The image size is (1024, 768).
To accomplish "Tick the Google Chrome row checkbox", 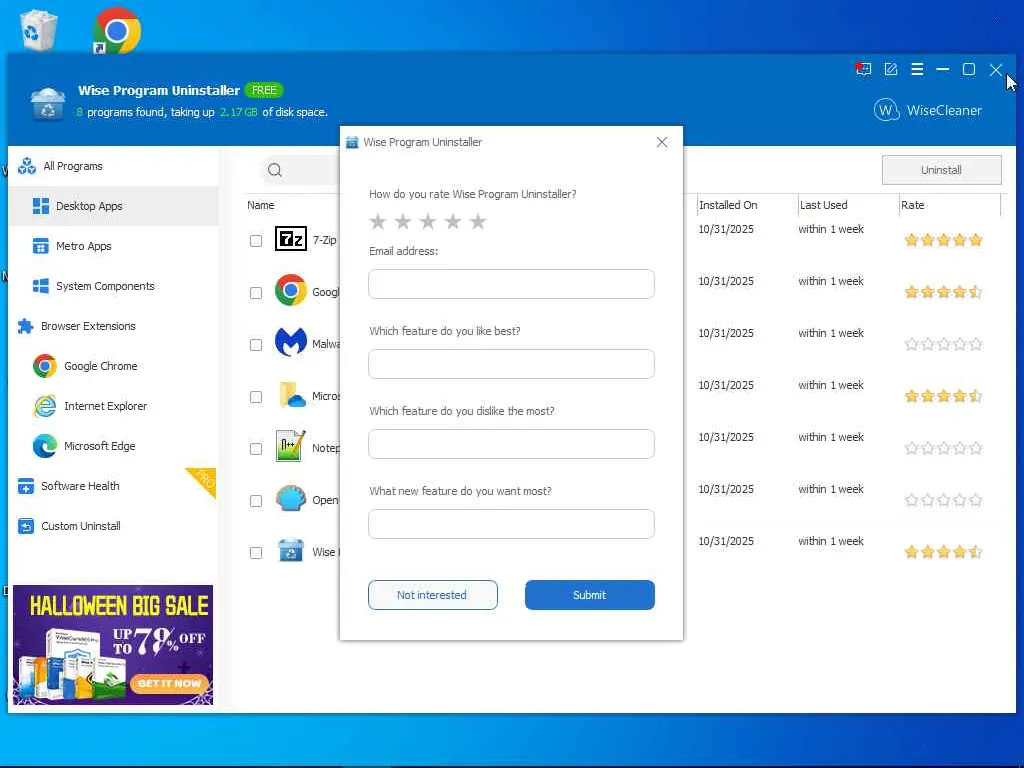I will pyautogui.click(x=256, y=293).
